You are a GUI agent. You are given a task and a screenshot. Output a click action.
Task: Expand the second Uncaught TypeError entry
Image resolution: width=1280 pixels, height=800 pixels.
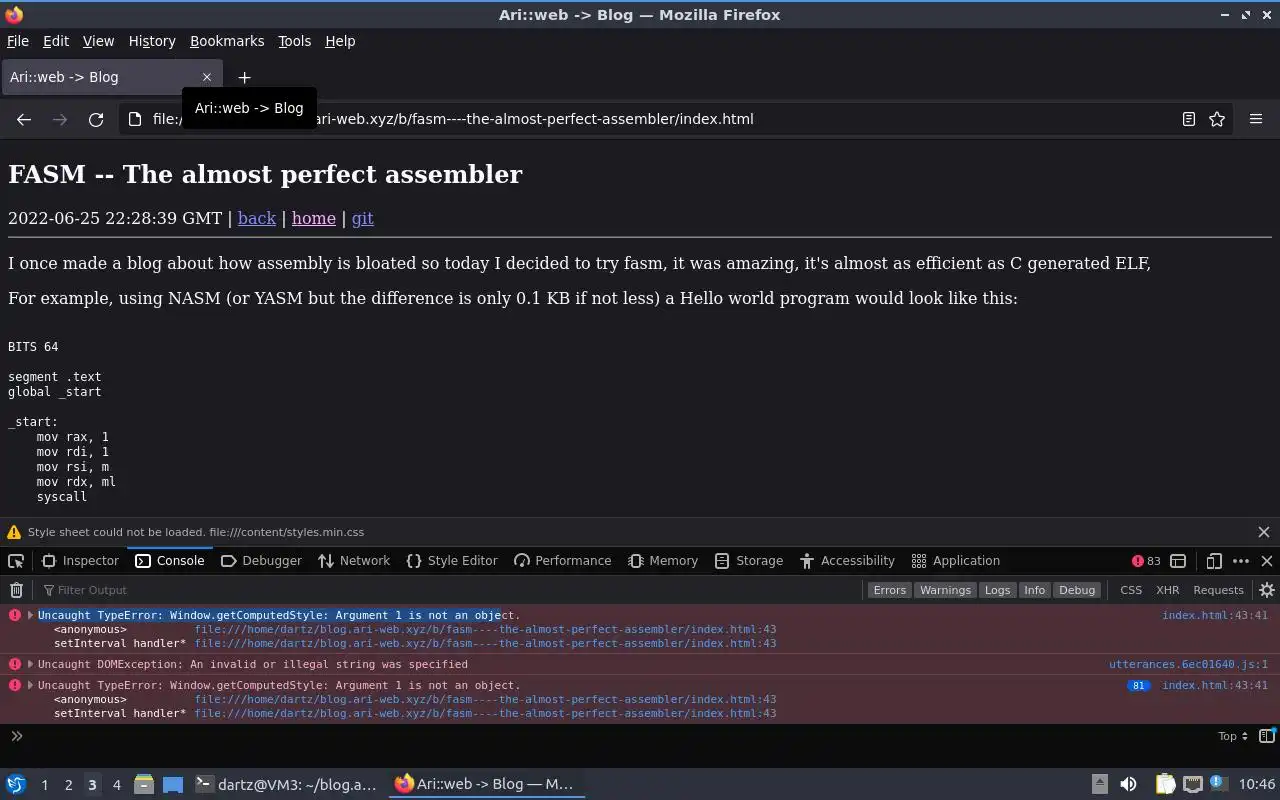(x=30, y=685)
